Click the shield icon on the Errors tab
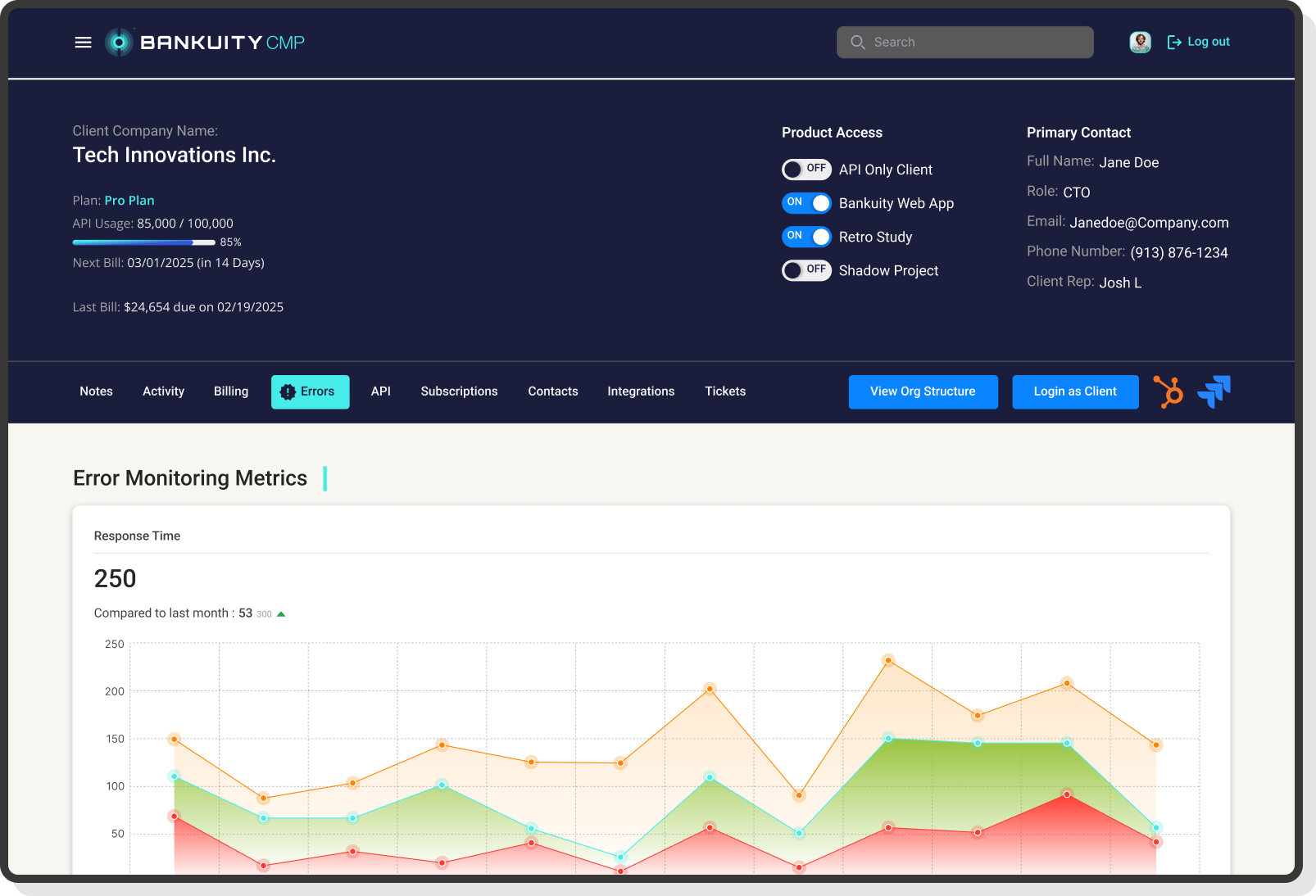1316x896 pixels. 288,391
